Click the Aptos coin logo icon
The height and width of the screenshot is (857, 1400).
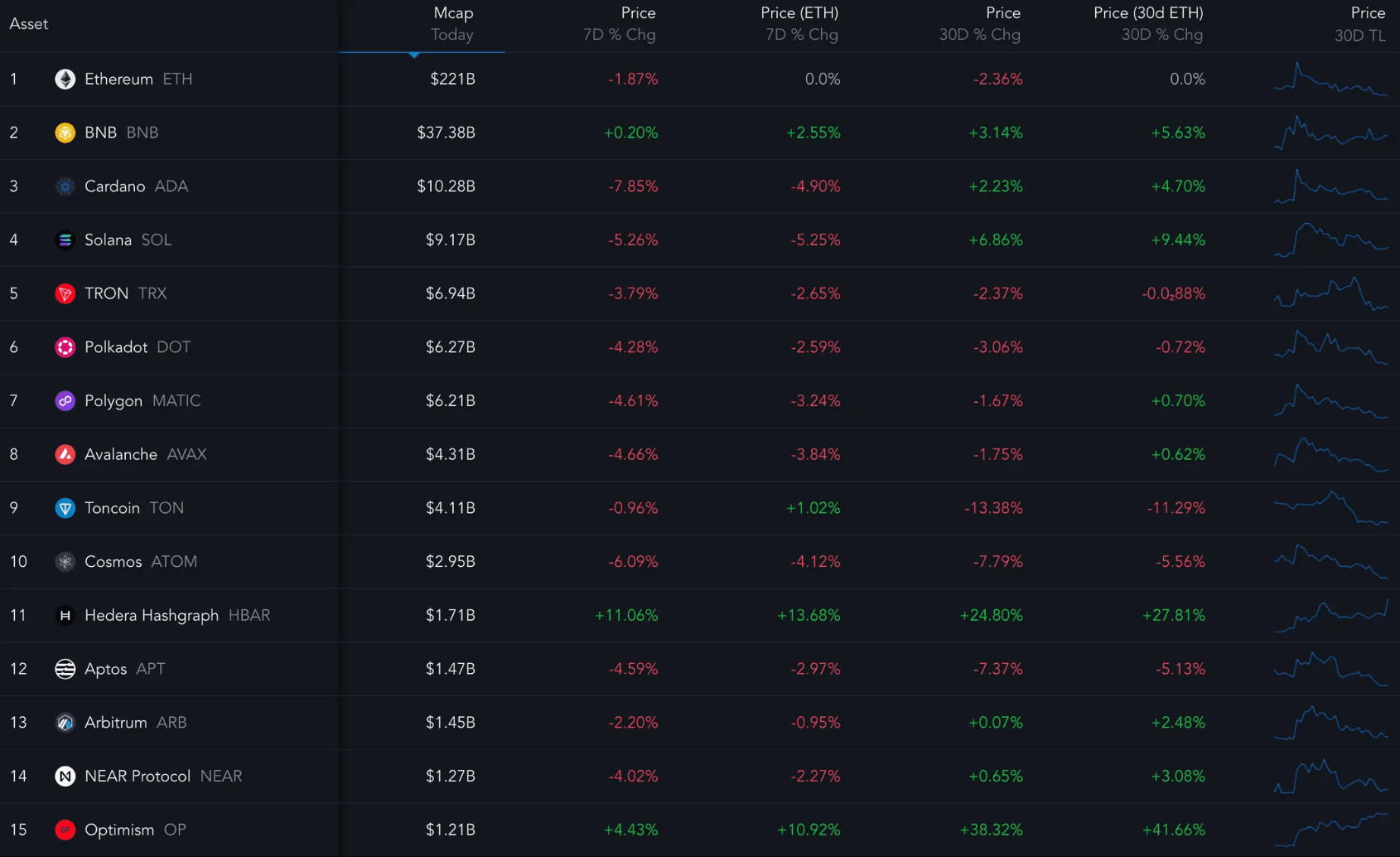coord(65,669)
